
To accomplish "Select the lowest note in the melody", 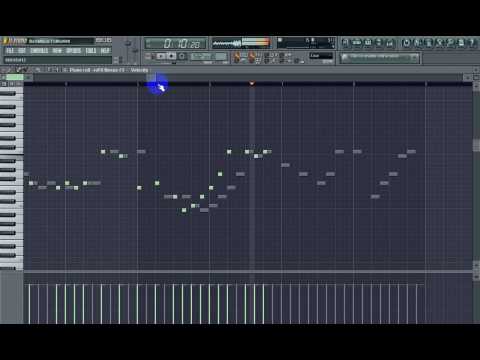I will (x=184, y=210).
